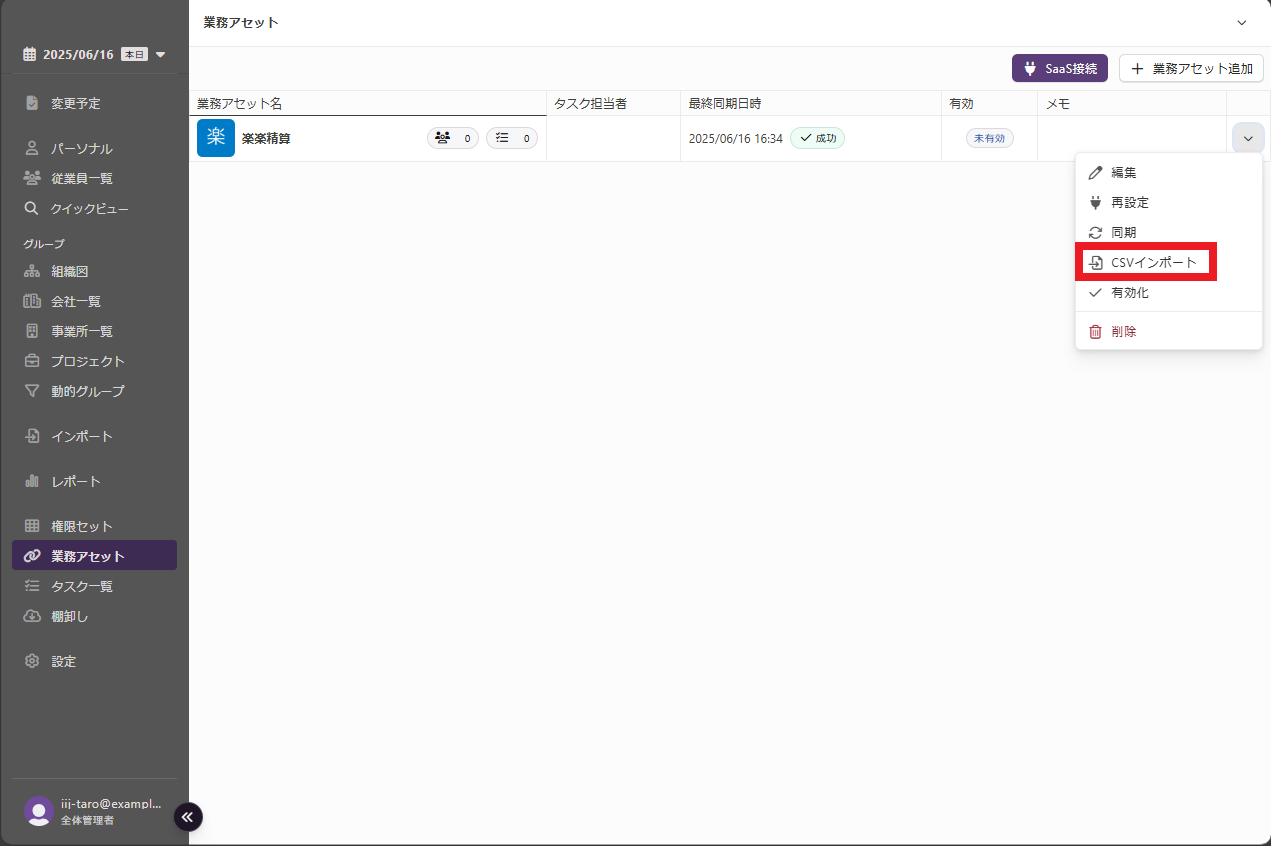Viewport: 1271px width, 846px height.
Task: Choose CSVインポート from the context menu
Action: [x=1153, y=262]
